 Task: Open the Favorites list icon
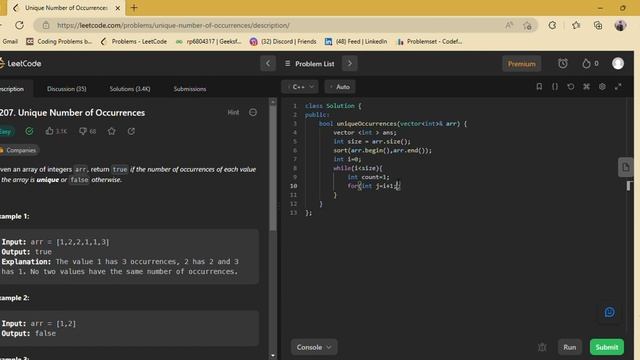point(576,25)
